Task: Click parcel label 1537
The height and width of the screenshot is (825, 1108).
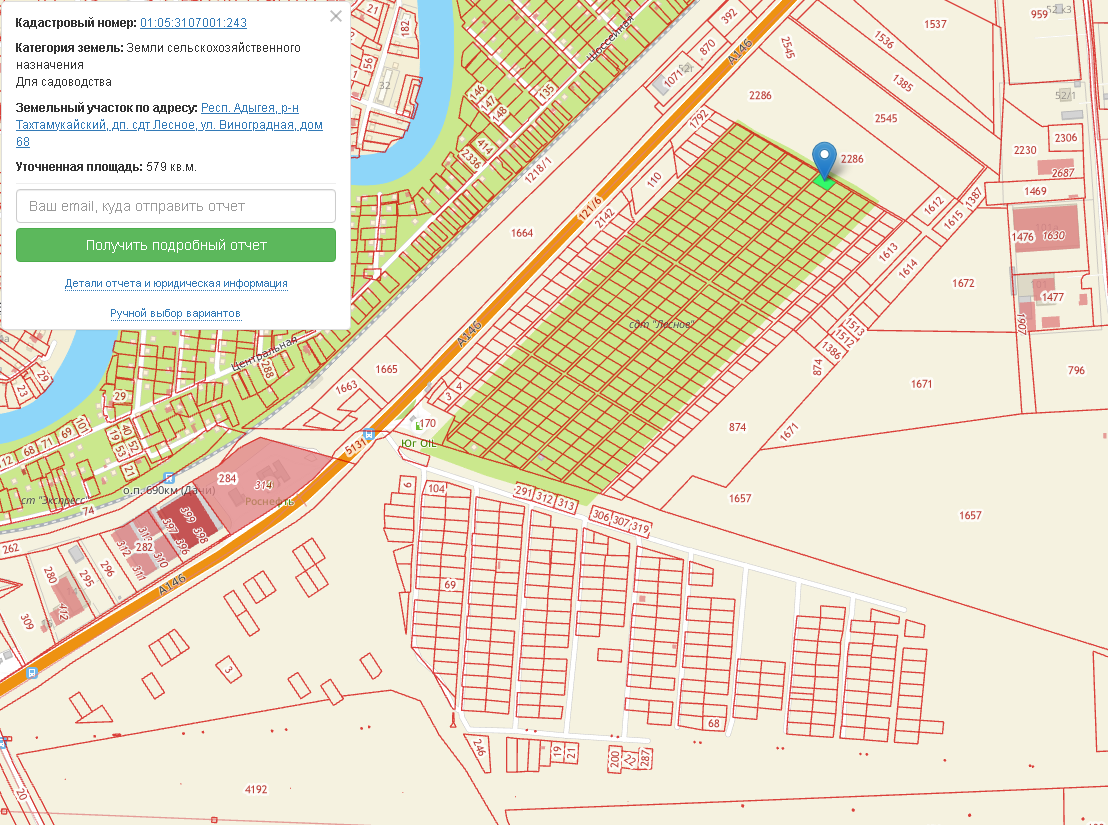Action: 935,24
